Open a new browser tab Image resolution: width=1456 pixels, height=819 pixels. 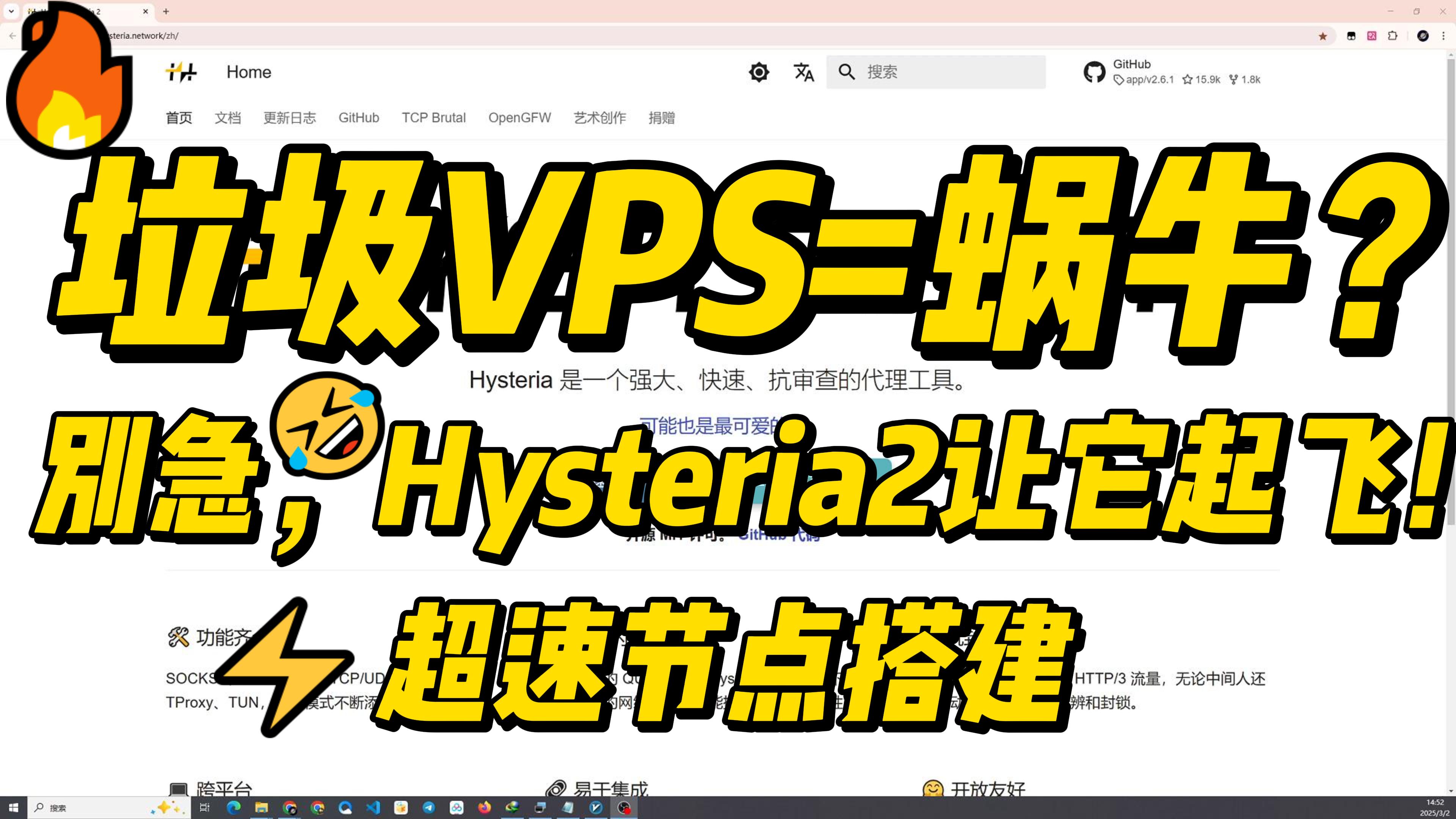click(166, 11)
